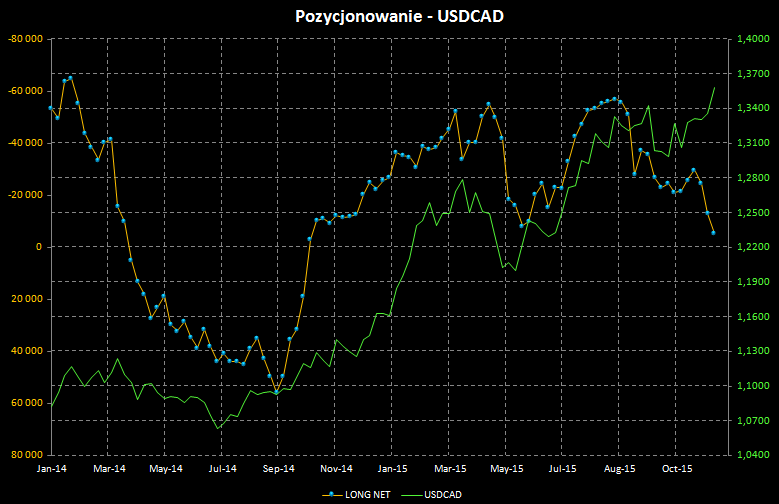Click the Jul-14 date axis label
The width and height of the screenshot is (779, 504).
[223, 467]
